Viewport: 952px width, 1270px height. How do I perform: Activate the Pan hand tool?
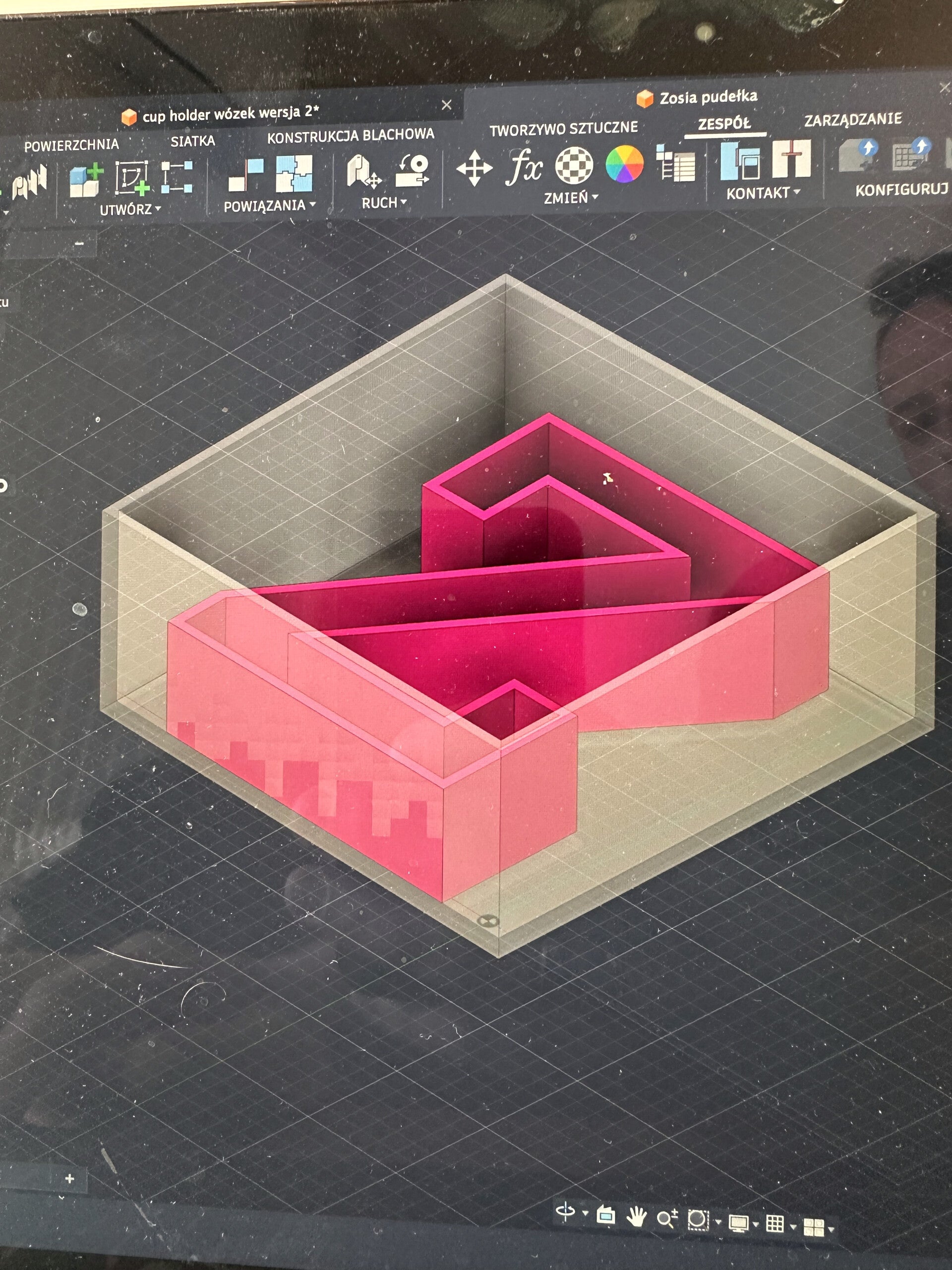tap(636, 1216)
